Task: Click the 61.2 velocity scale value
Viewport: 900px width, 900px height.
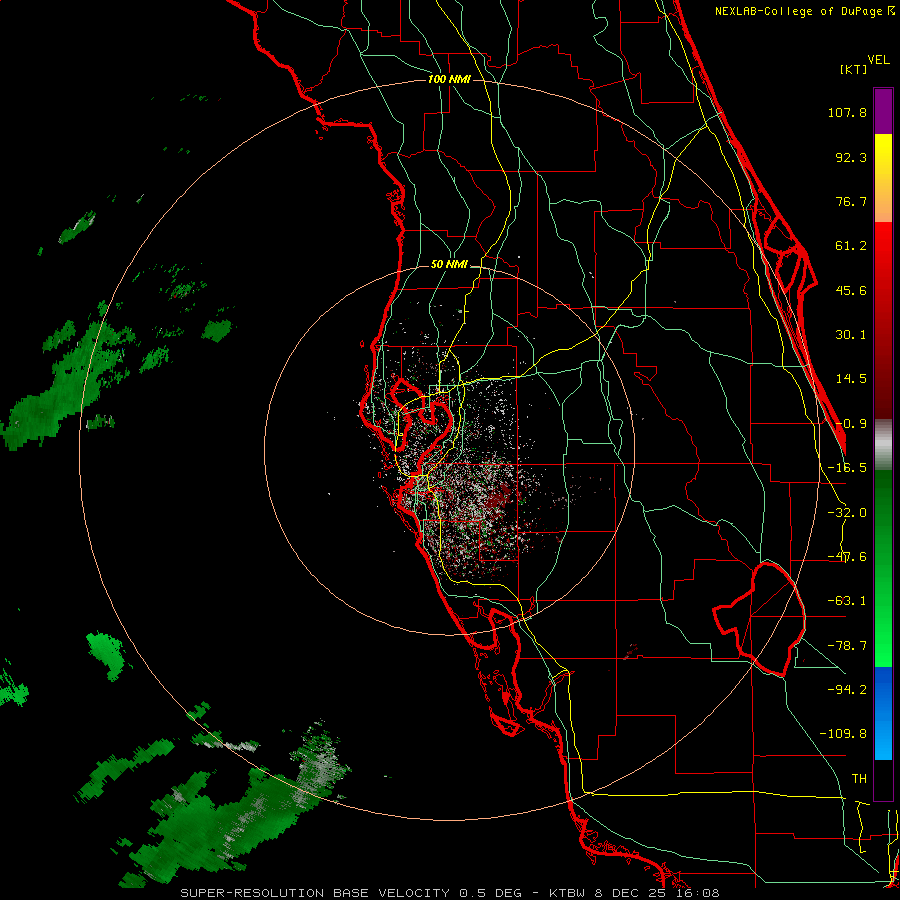Action: (851, 246)
